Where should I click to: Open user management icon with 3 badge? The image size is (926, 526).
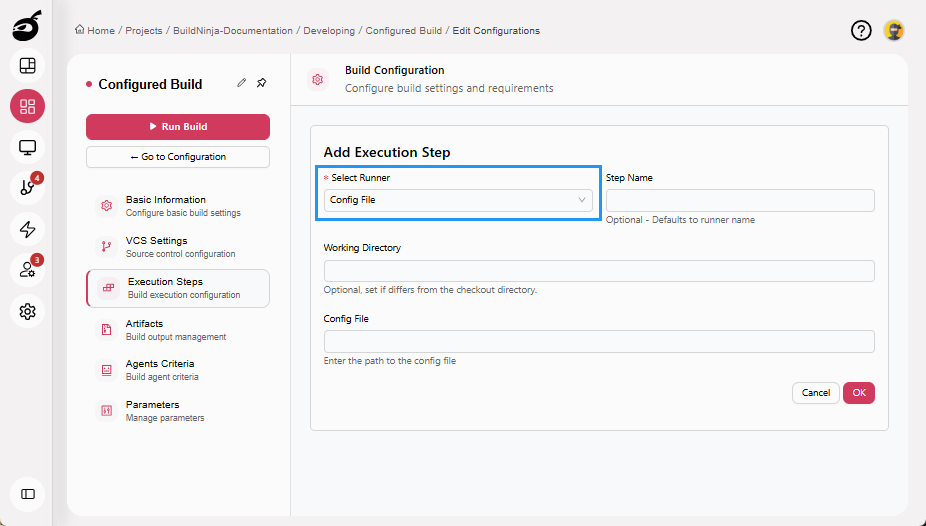[27, 270]
